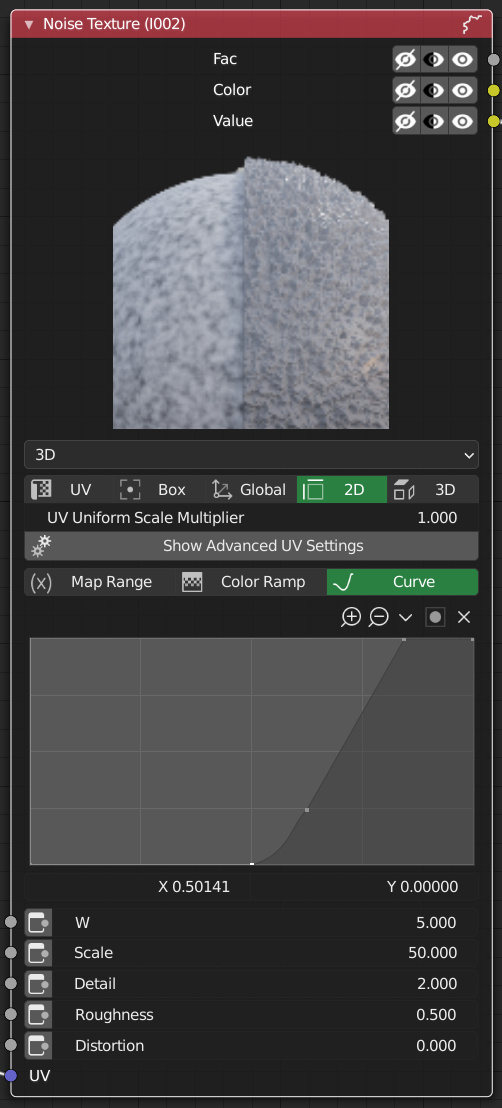
Task: Click the Distortion row socket toggle icon
Action: pos(38,1046)
